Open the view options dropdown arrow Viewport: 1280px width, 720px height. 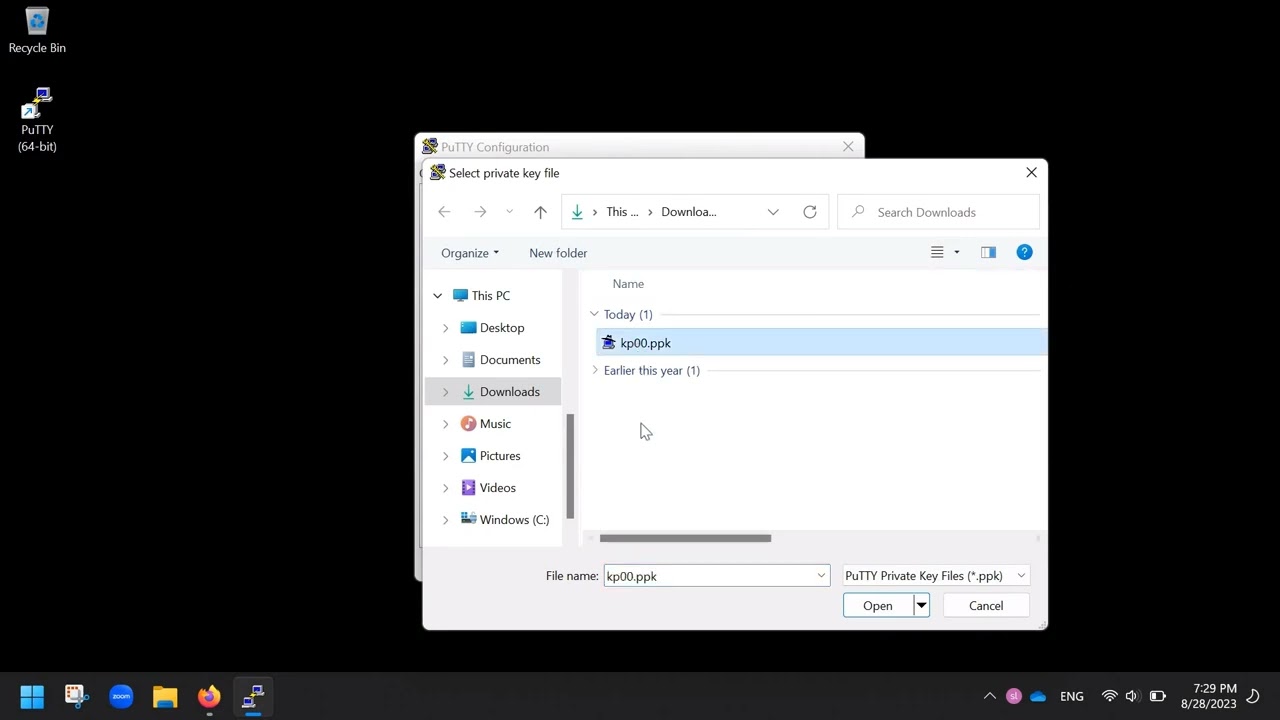point(956,253)
